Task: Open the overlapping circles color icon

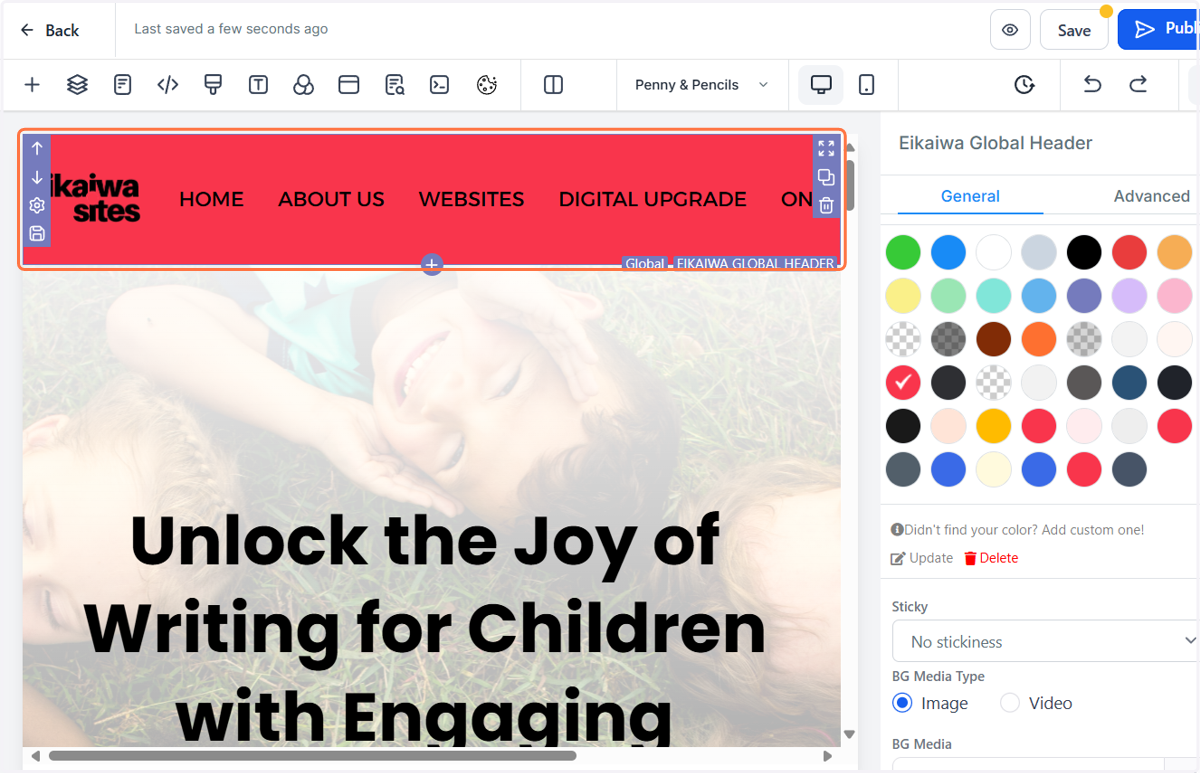Action: click(303, 85)
